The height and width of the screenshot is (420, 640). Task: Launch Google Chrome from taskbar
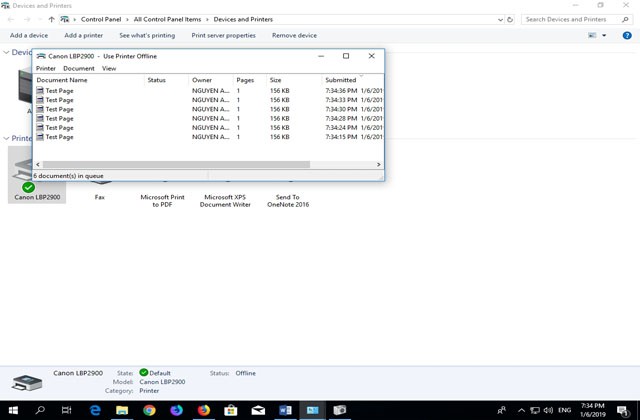click(x=149, y=410)
